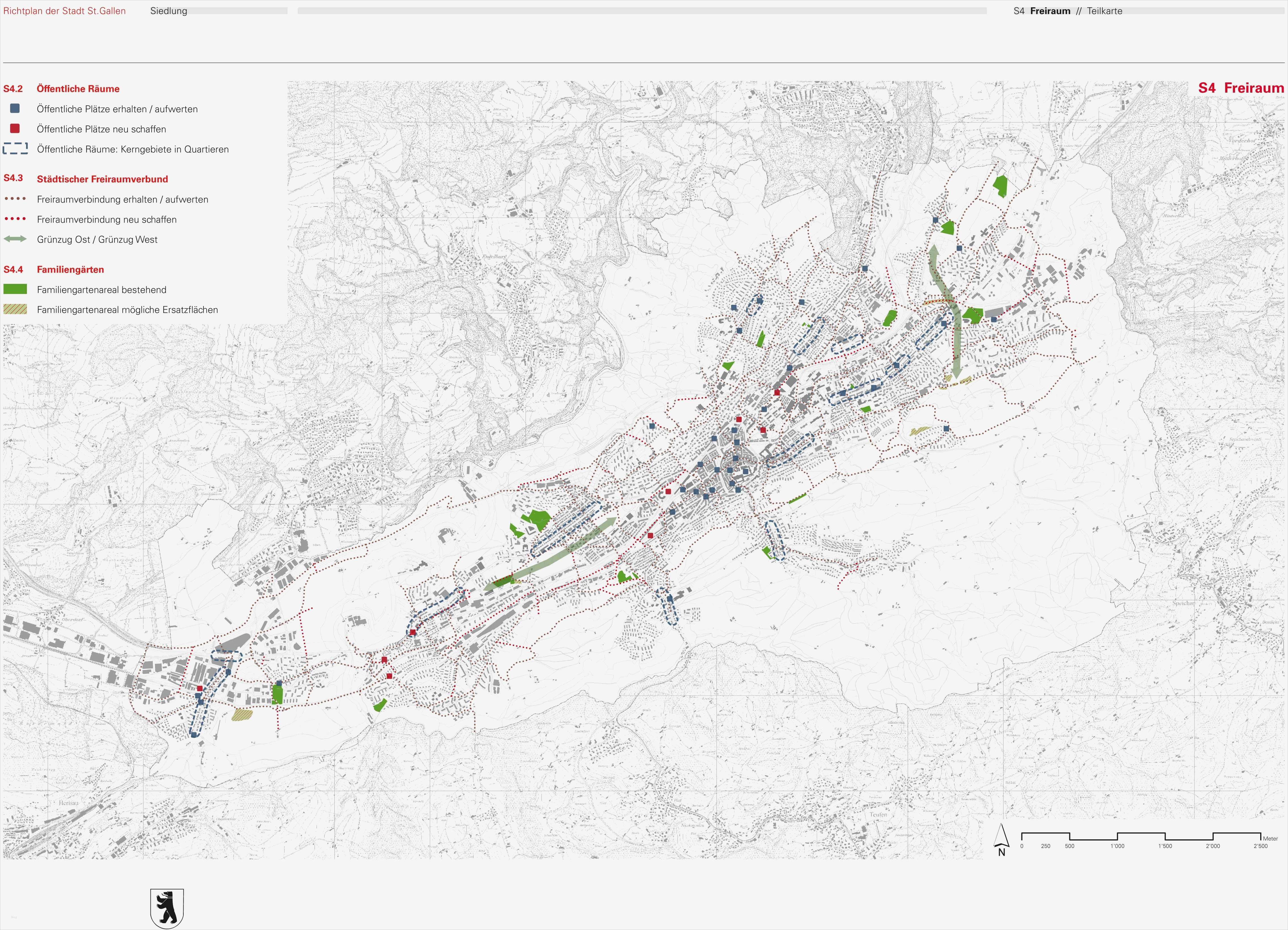The height and width of the screenshot is (930, 1288).
Task: Click 'S4 Freiraum // Teilkarte' header text
Action: pos(1068,11)
